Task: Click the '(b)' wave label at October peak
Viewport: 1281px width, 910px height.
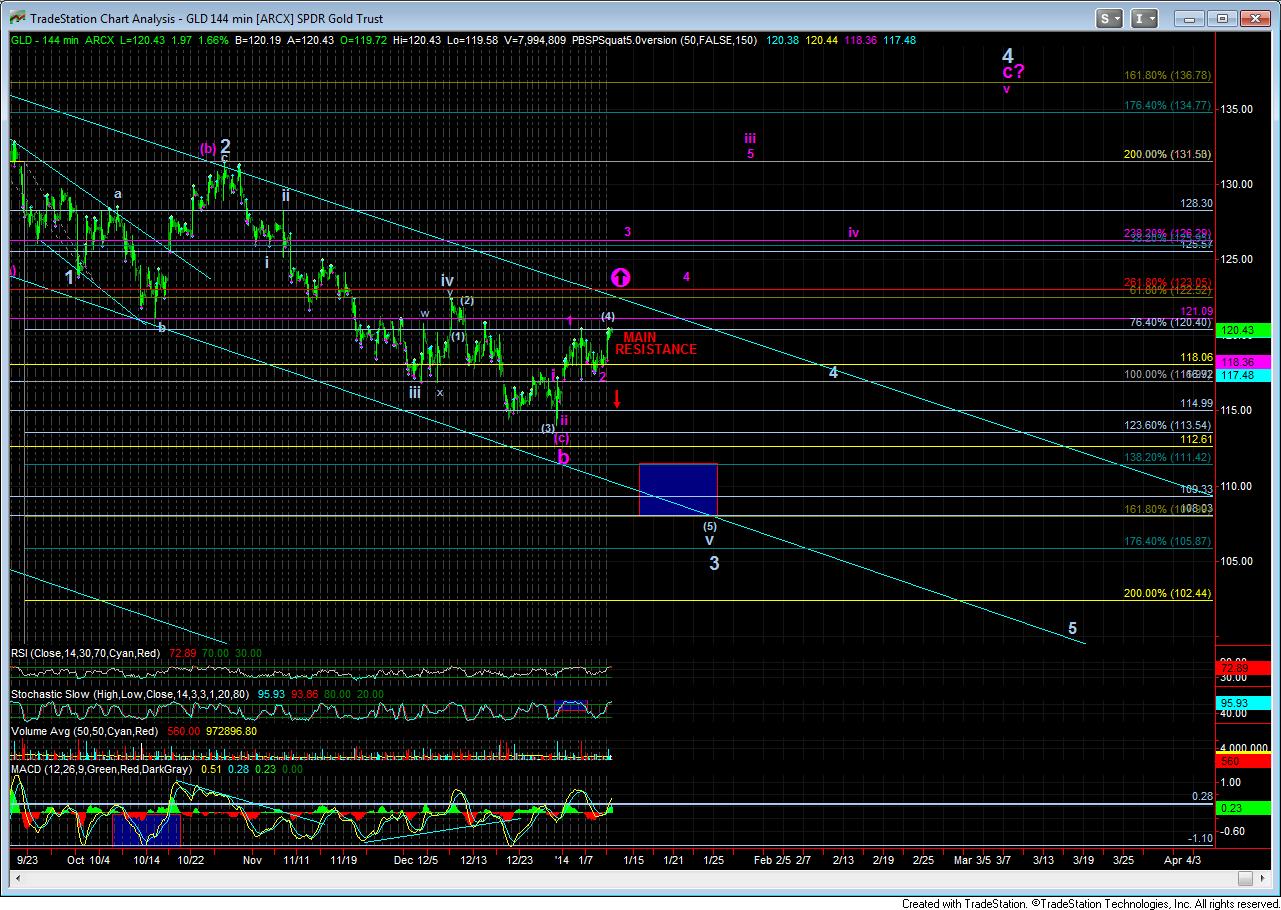Action: (x=208, y=148)
